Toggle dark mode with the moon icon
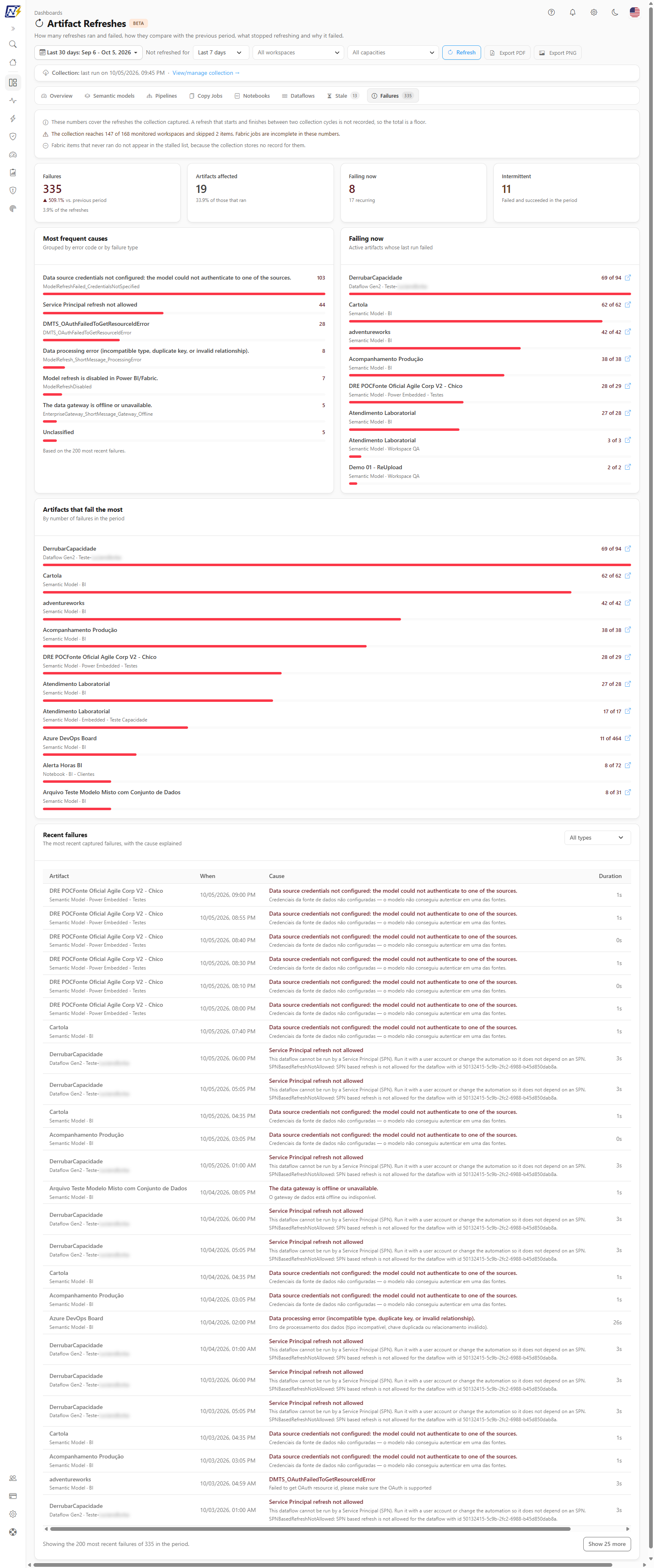The width and height of the screenshot is (654, 1568). (614, 12)
